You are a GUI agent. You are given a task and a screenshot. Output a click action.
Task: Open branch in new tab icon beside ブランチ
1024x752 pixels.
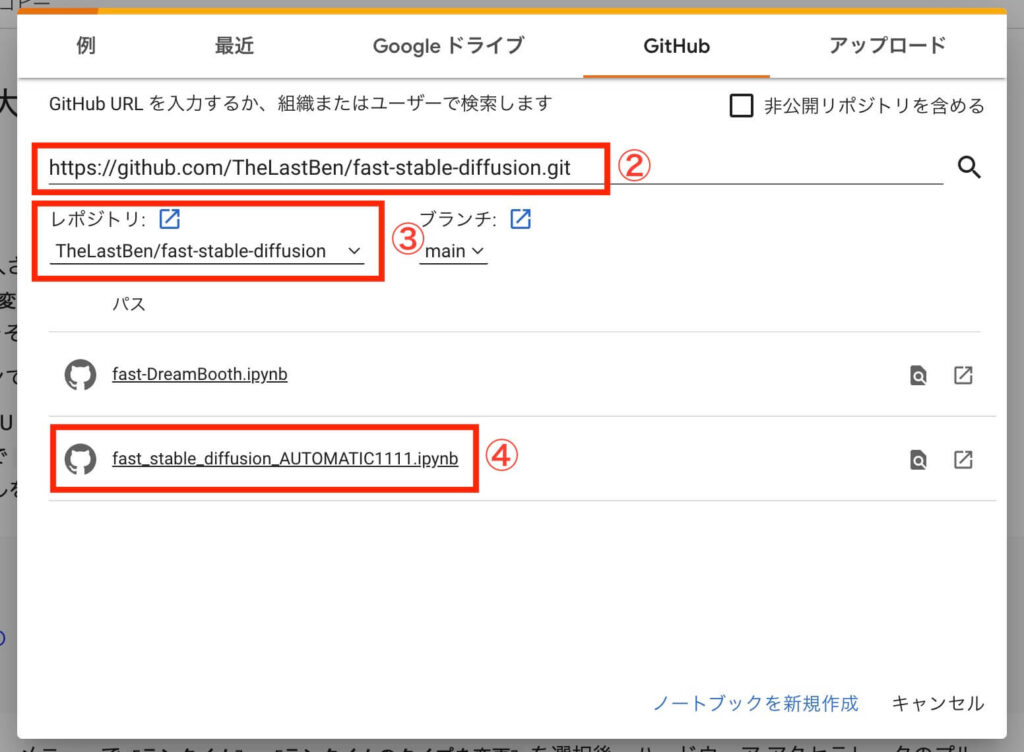pos(520,219)
